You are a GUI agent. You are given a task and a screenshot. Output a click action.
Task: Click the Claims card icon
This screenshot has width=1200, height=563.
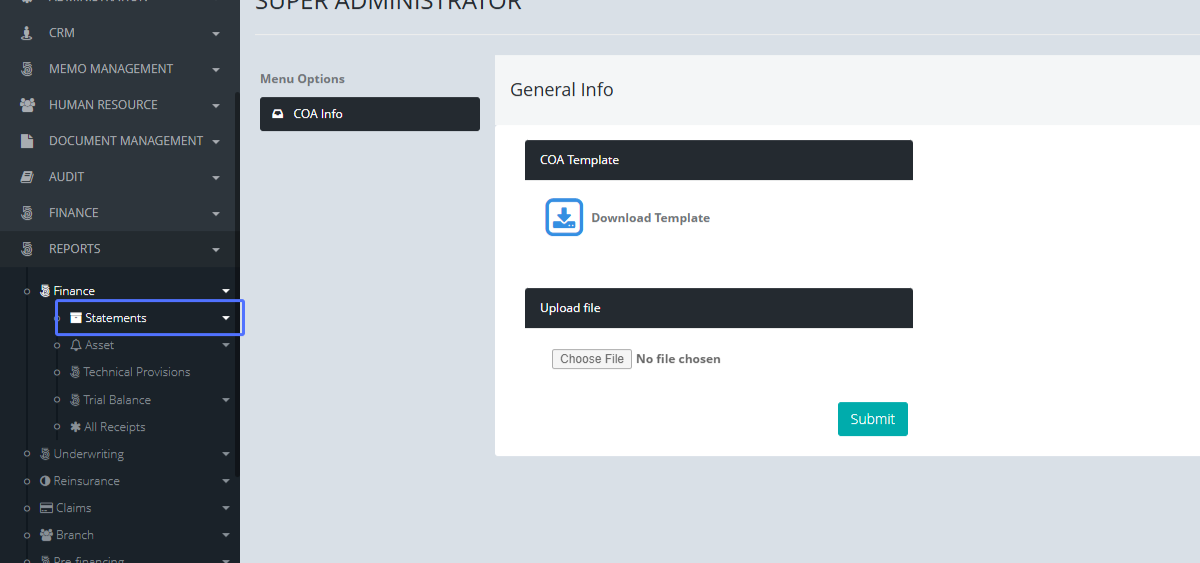click(x=45, y=508)
